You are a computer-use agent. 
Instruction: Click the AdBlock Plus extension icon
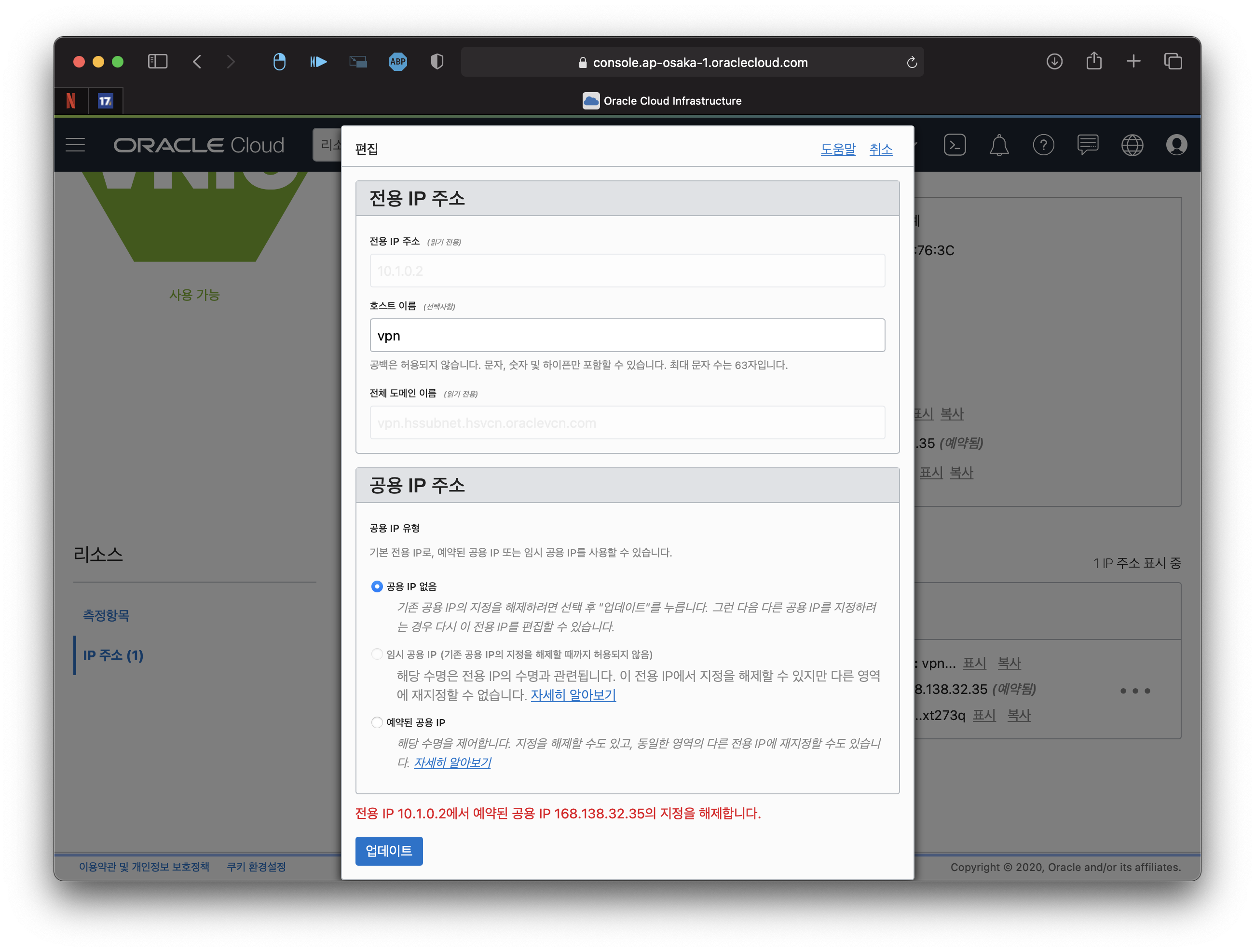tap(398, 62)
